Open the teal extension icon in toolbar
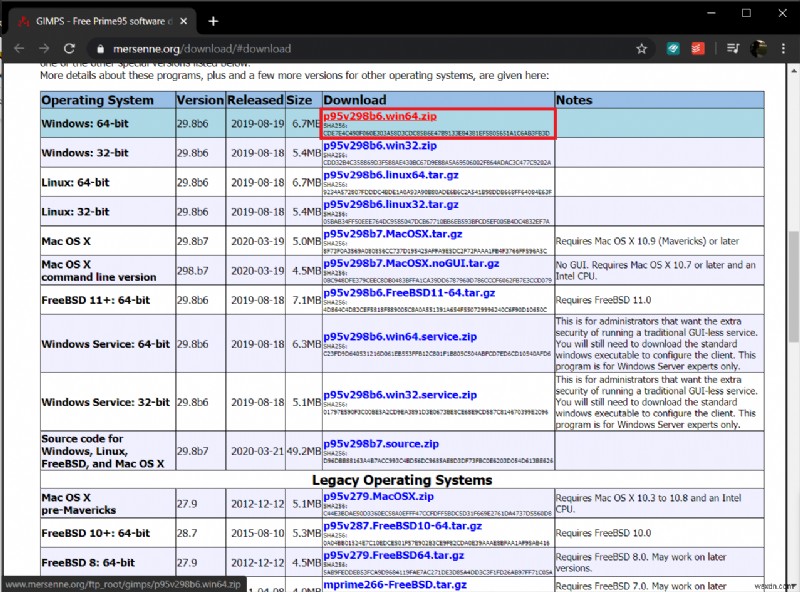Viewport: 800px width, 592px height. (673, 48)
